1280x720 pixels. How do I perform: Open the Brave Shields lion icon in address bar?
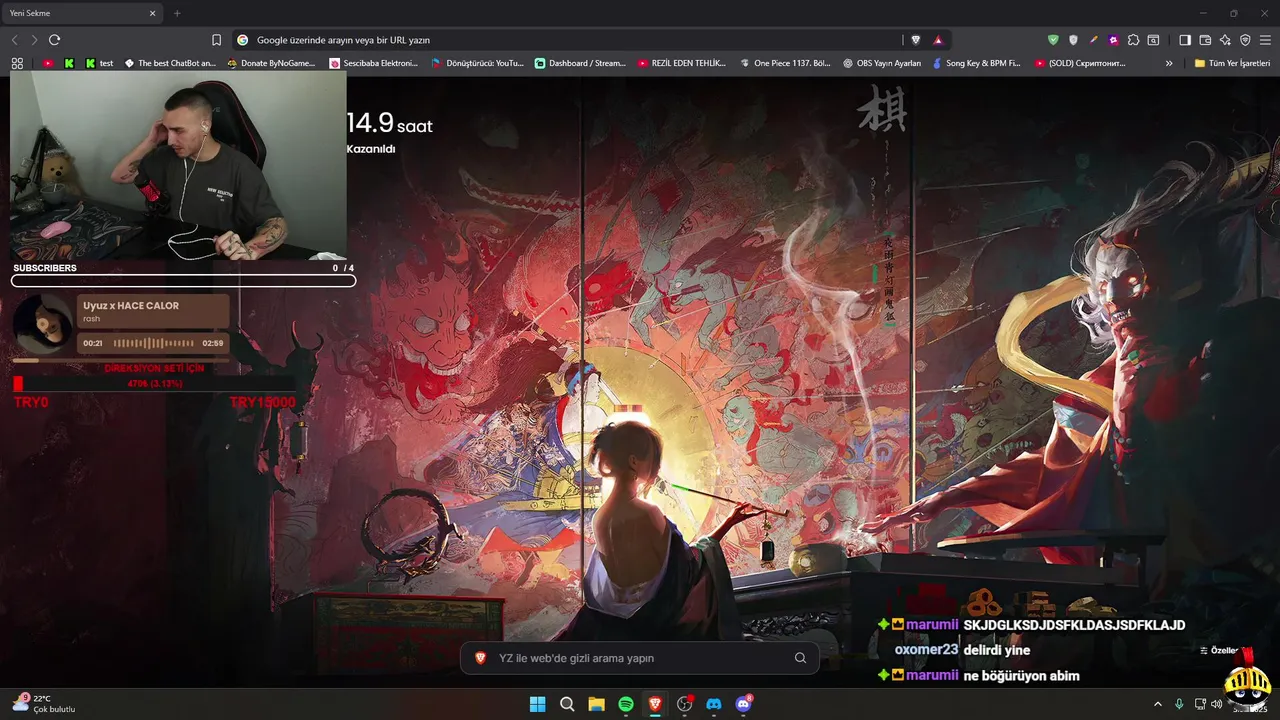[915, 40]
